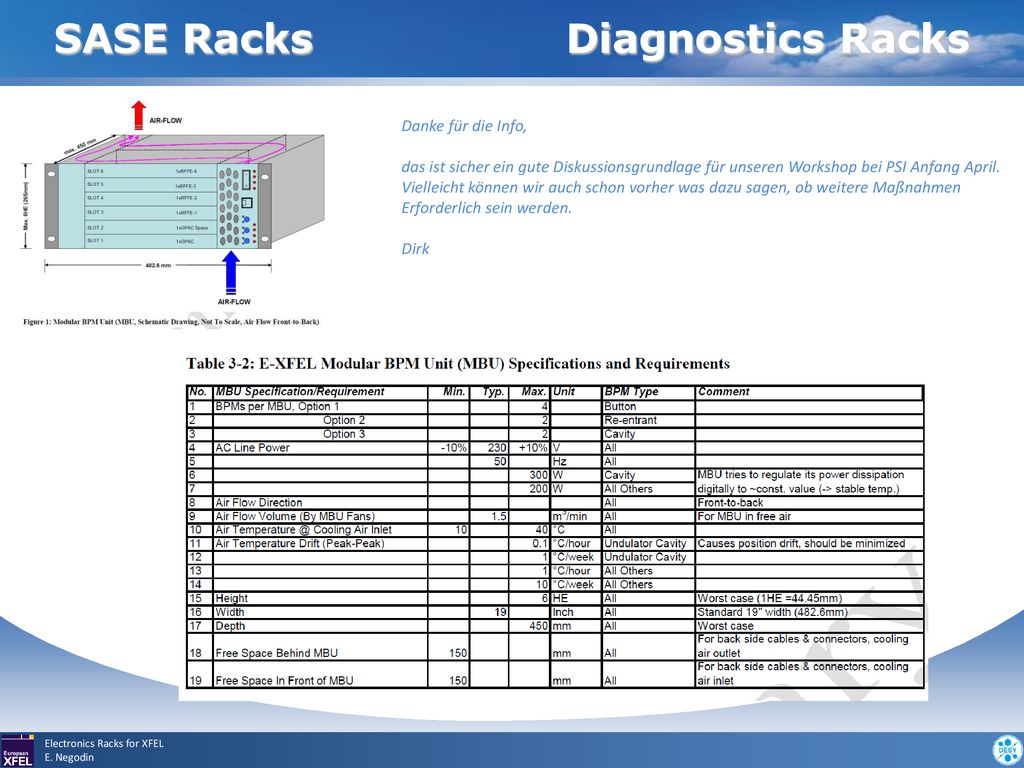Click the "SLOT 6" label in the drawing

[x=95, y=171]
